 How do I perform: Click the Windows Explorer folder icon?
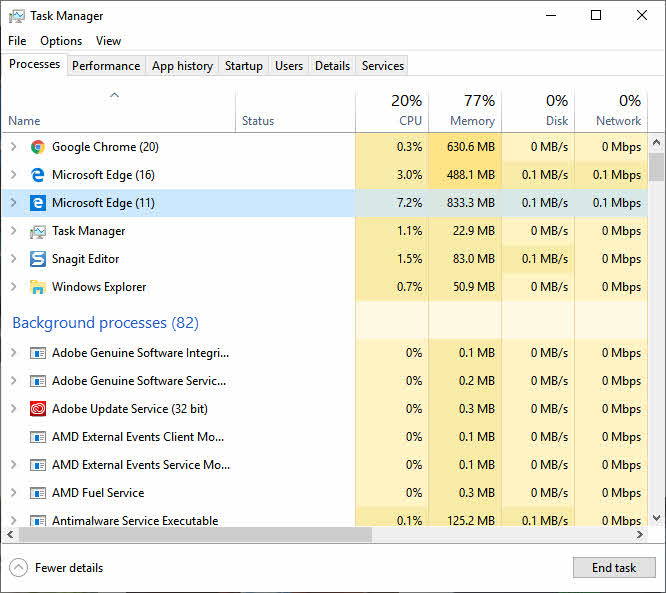[x=38, y=287]
